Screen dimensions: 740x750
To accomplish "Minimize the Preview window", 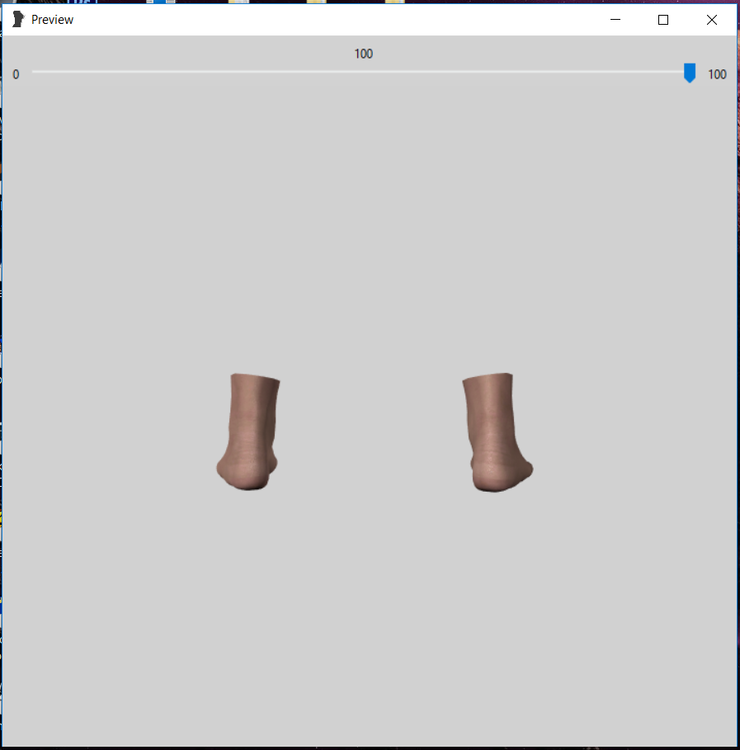I will pos(615,20).
